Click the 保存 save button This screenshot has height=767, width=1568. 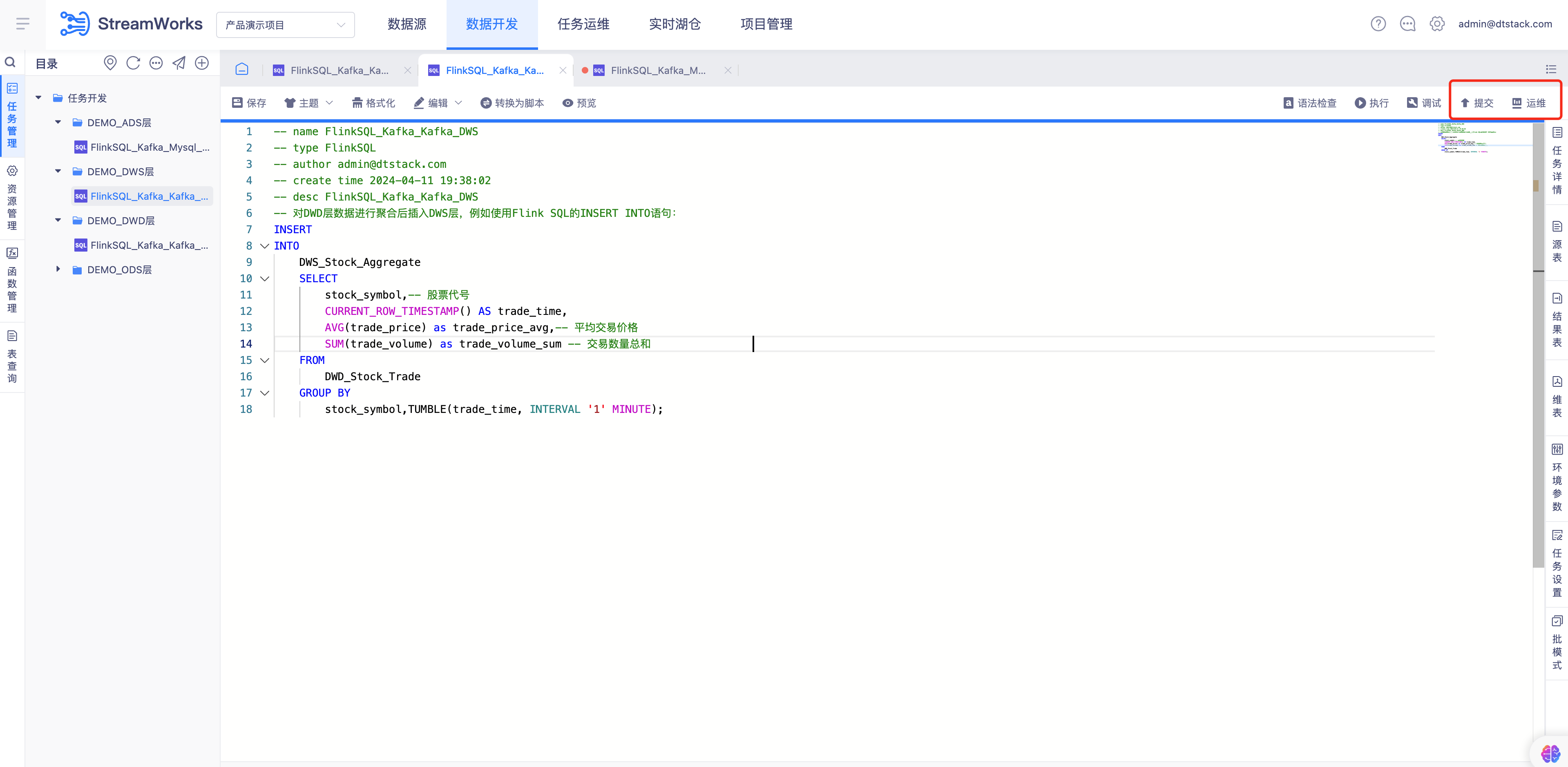(x=250, y=103)
